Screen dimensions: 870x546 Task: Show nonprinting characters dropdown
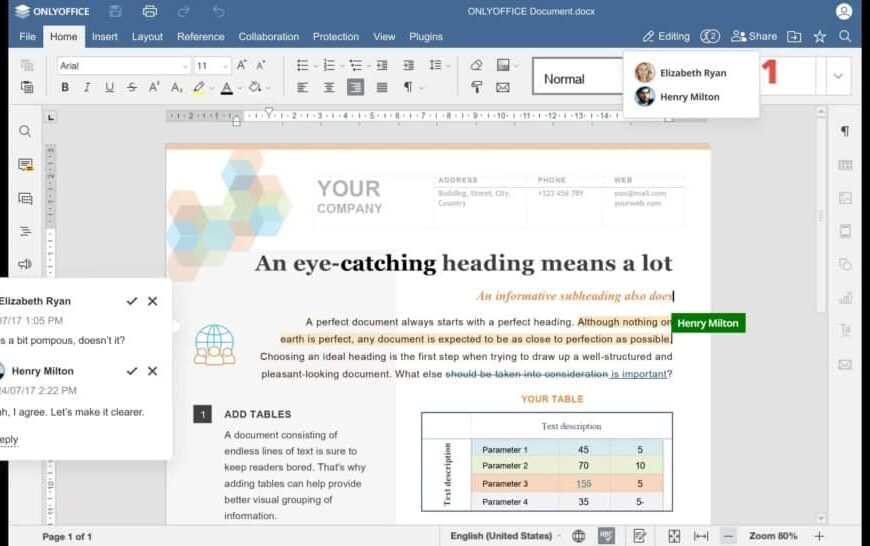[x=421, y=88]
